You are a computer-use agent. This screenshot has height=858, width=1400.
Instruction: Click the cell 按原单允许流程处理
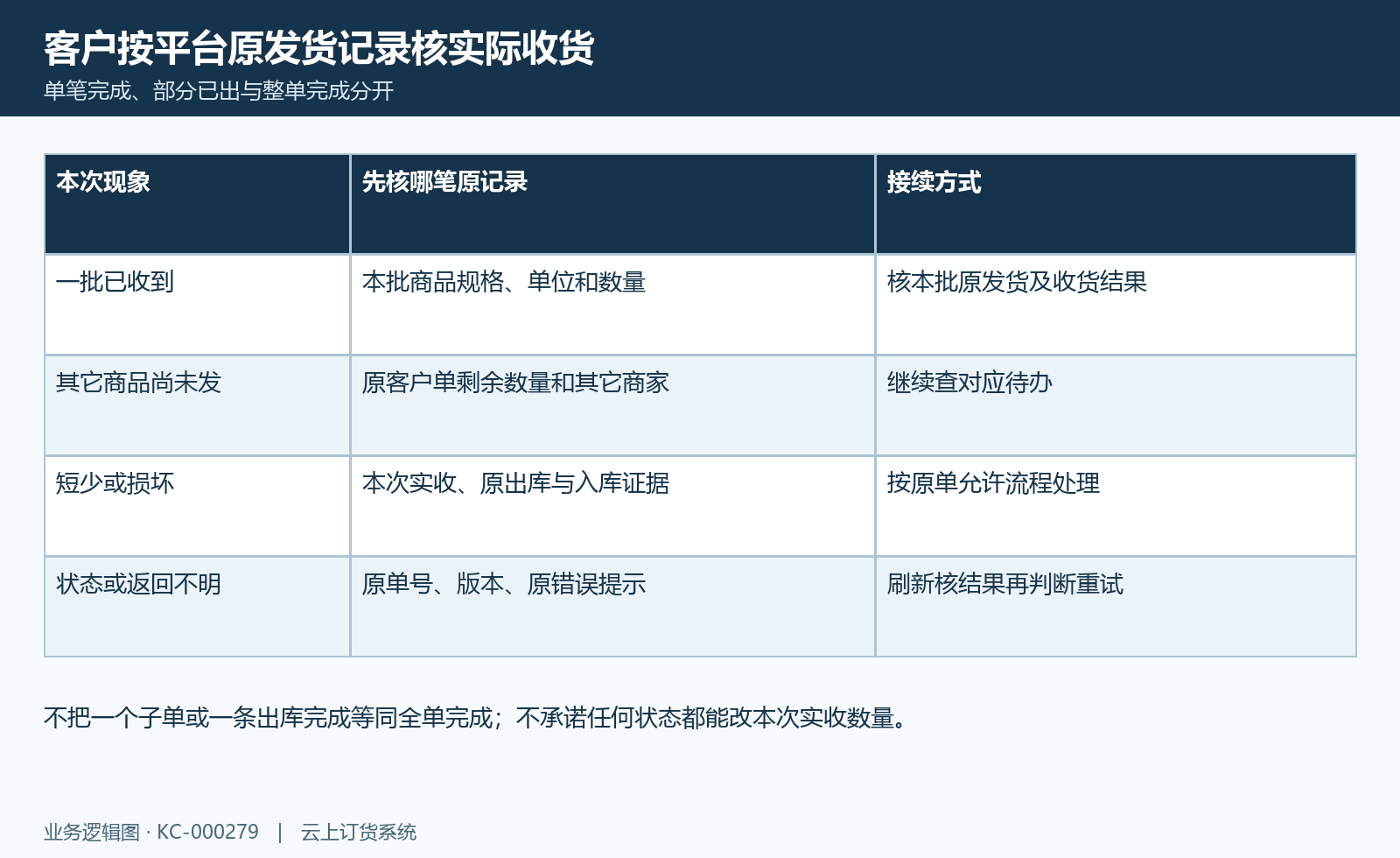tap(1116, 506)
